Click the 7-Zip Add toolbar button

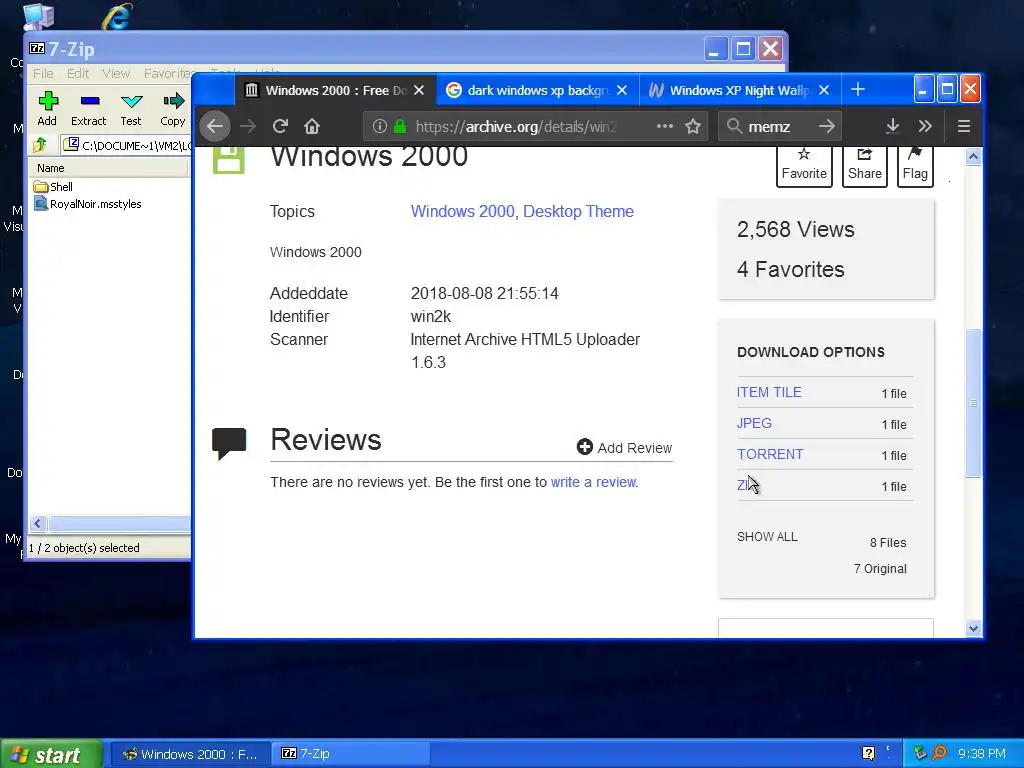coord(47,108)
